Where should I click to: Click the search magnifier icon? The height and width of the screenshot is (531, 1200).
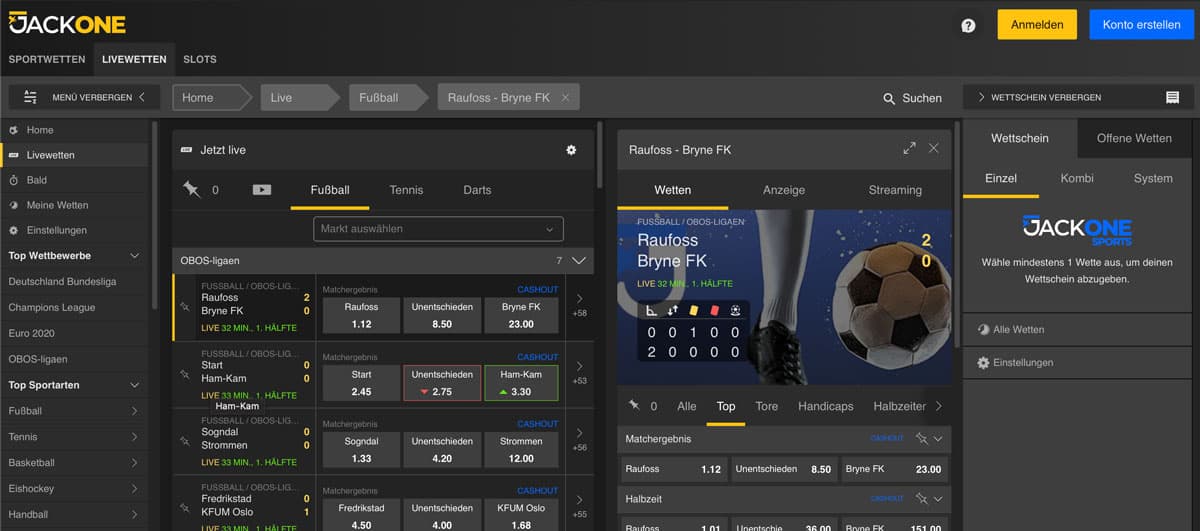pyautogui.click(x=889, y=98)
